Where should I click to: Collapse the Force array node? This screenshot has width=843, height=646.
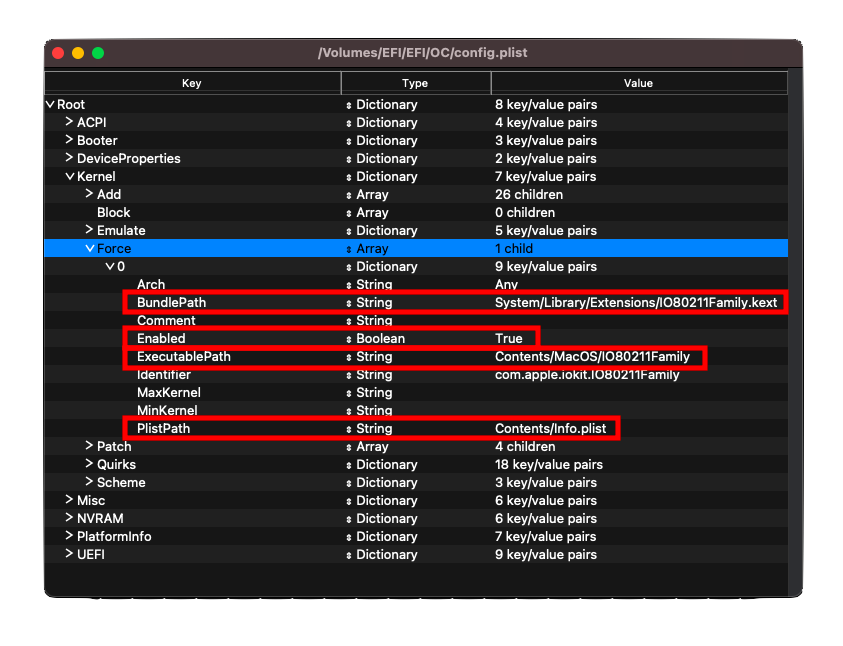coord(89,249)
